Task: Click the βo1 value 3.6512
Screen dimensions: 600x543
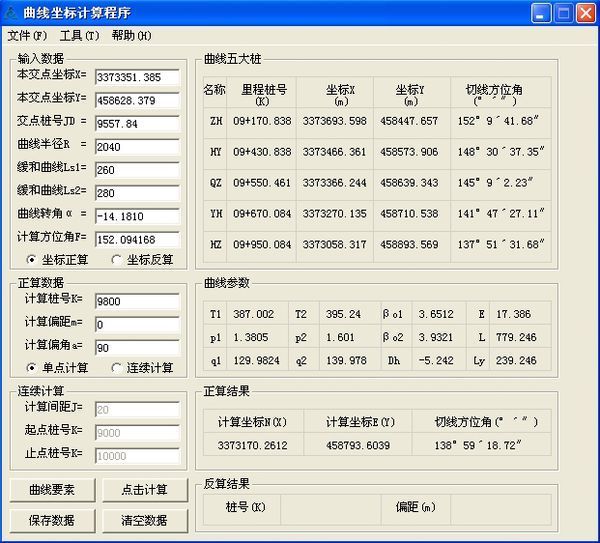Action: pos(439,314)
